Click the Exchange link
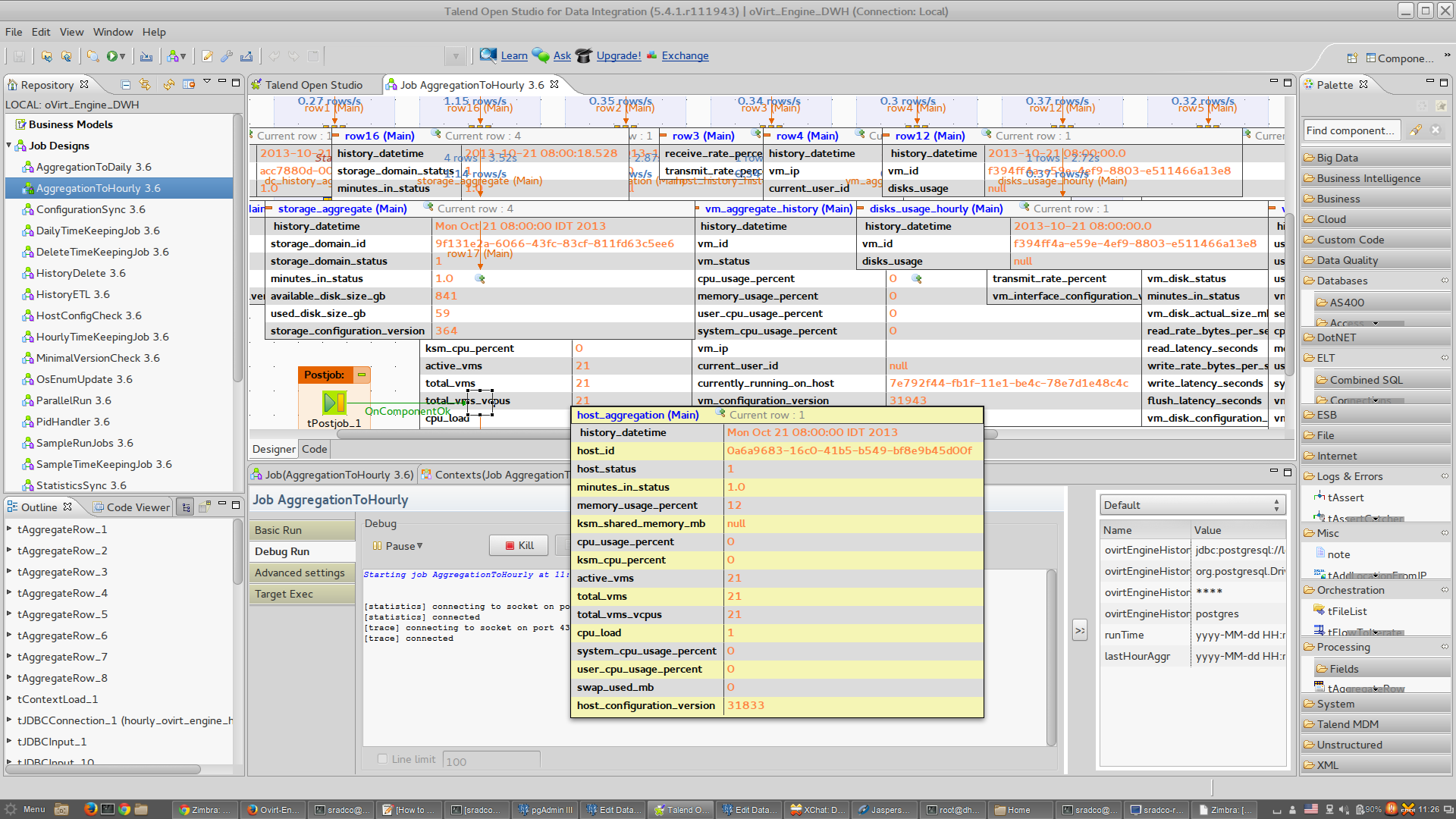Viewport: 1456px width, 819px height. (685, 55)
